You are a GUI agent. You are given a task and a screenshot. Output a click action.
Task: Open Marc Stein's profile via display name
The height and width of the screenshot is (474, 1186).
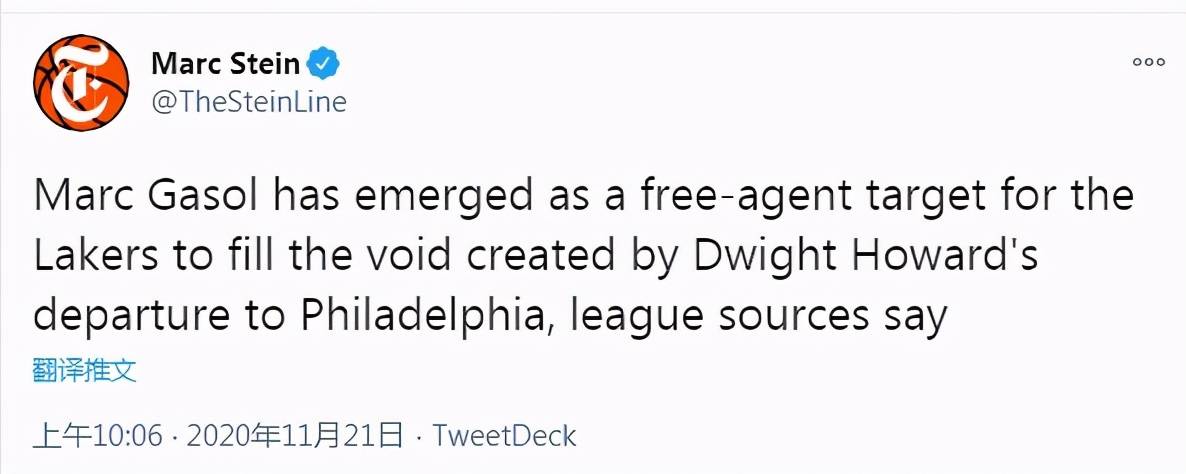click(x=225, y=64)
